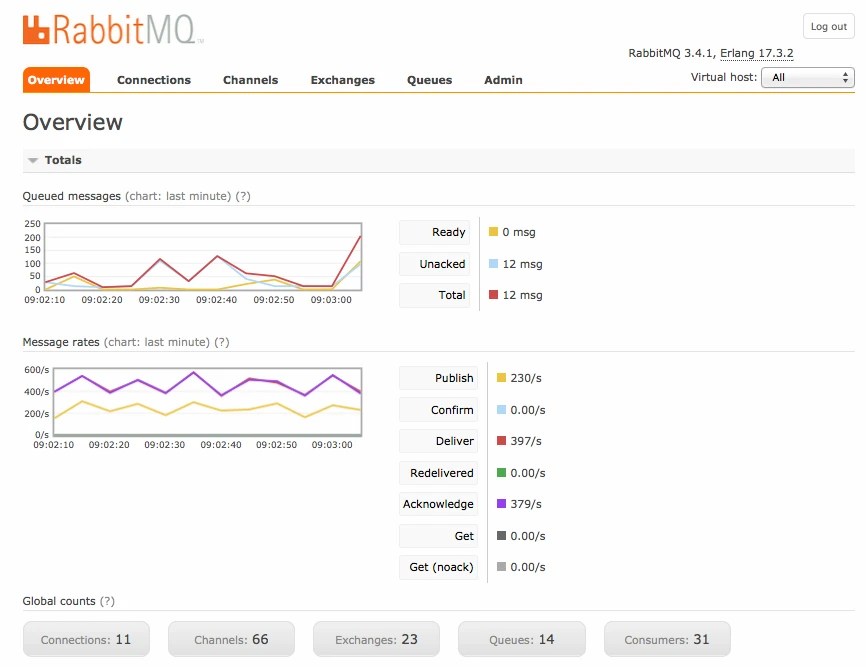Click the Queues: 14 count box
This screenshot has height=667, width=866.
[x=520, y=639]
